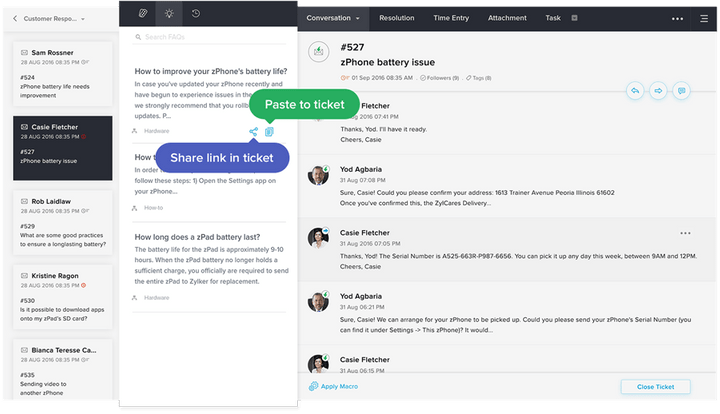Image resolution: width=720 pixels, height=414 pixels.
Task: Click the Search FAQs magnifier icon
Action: [x=138, y=37]
